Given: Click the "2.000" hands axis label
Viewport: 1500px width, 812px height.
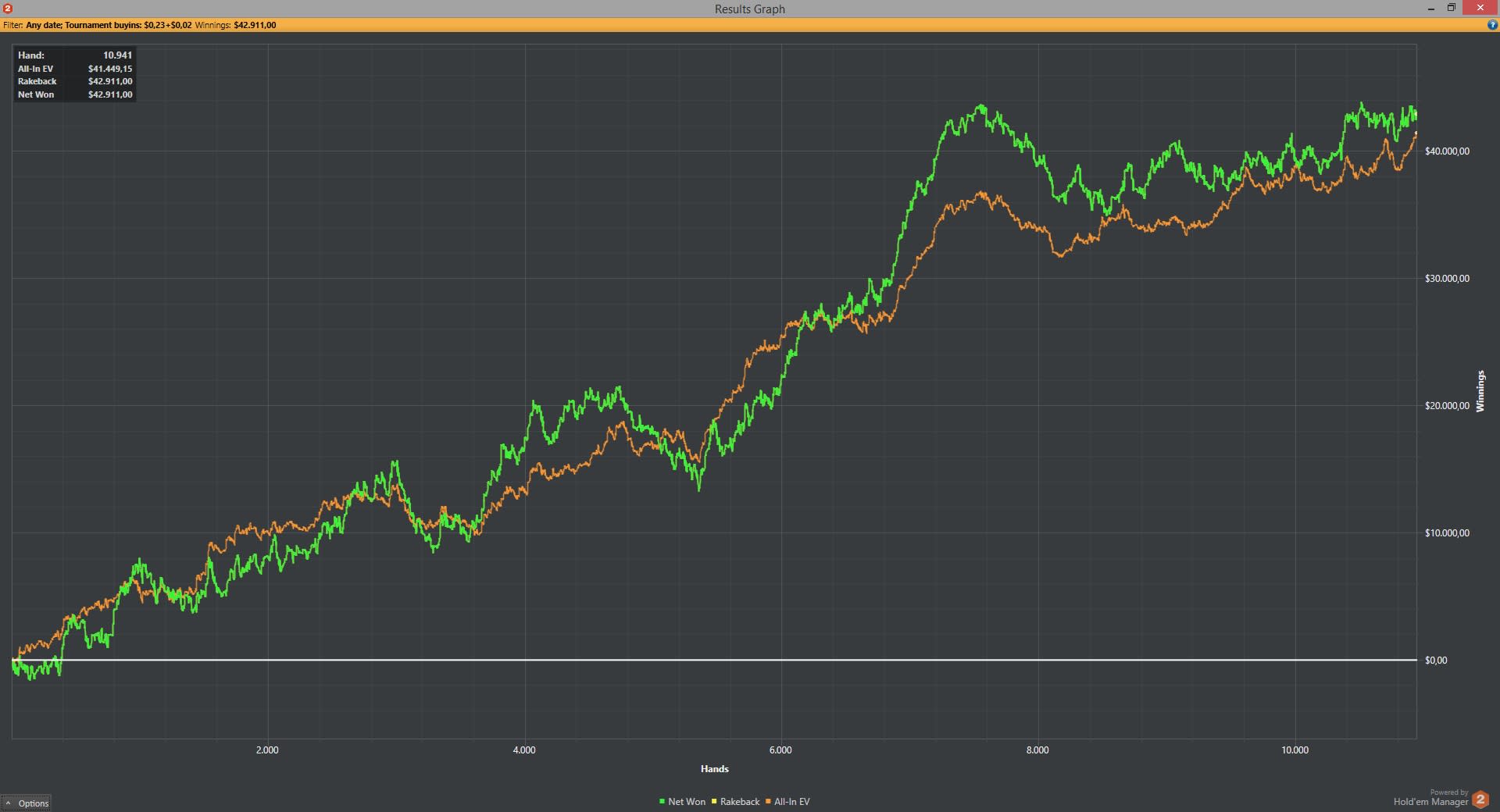Looking at the screenshot, I should click(x=267, y=750).
